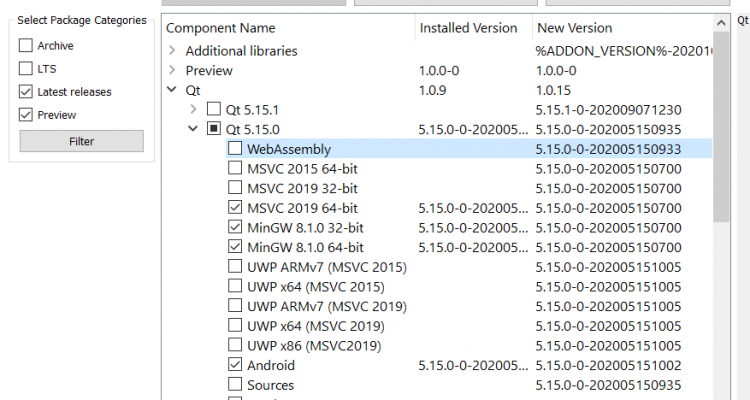Image resolution: width=750 pixels, height=400 pixels.
Task: Uncheck MSVC 2019 64-bit component
Action: pos(235,207)
